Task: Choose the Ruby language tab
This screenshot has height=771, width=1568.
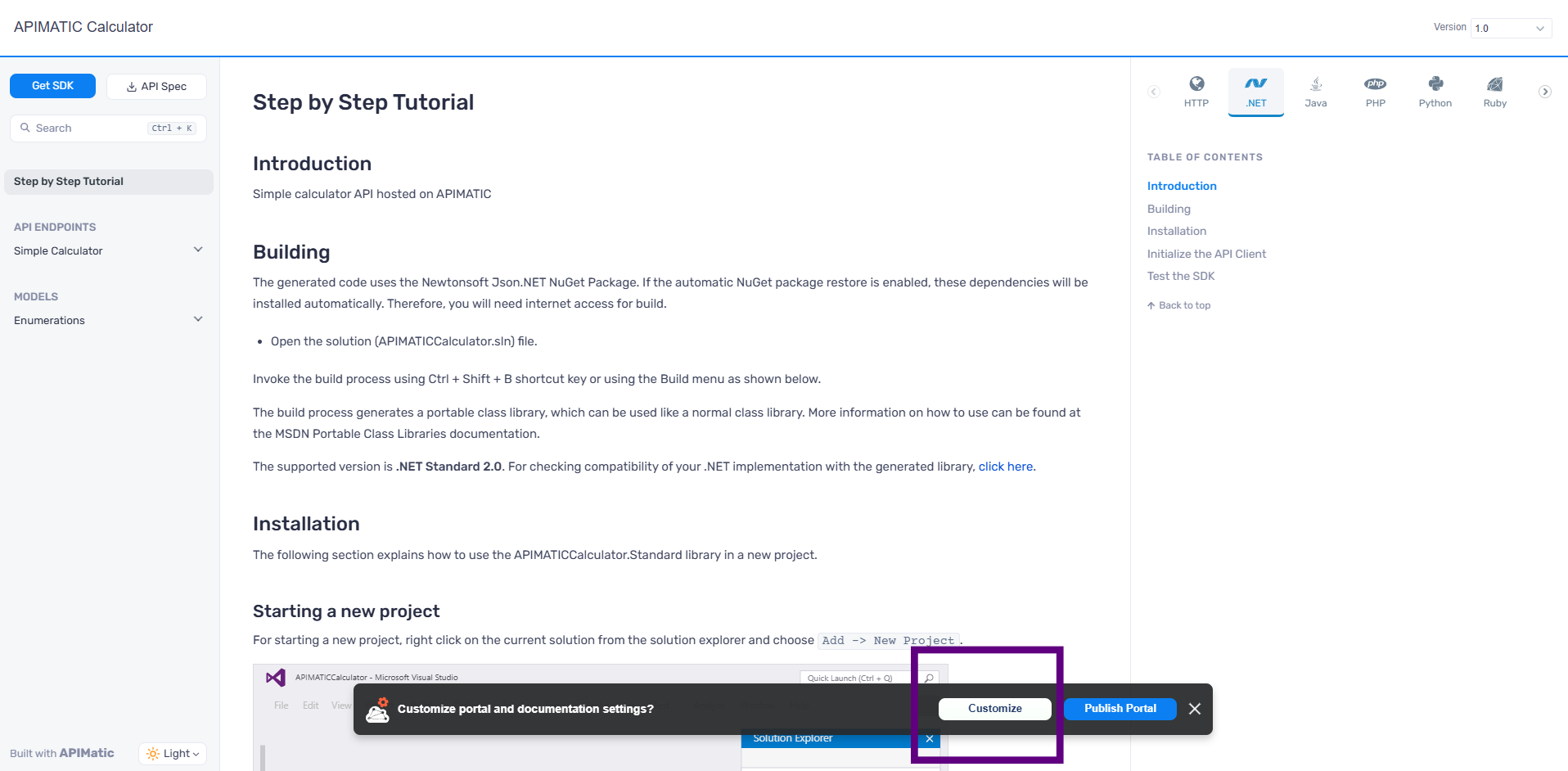Action: pos(1494,92)
